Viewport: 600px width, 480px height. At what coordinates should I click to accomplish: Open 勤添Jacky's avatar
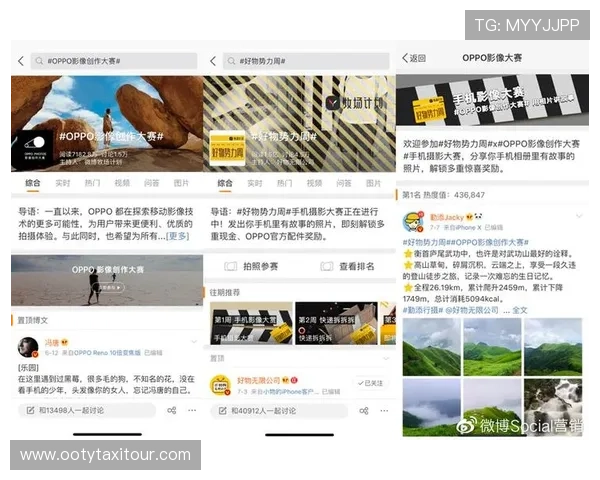point(413,222)
